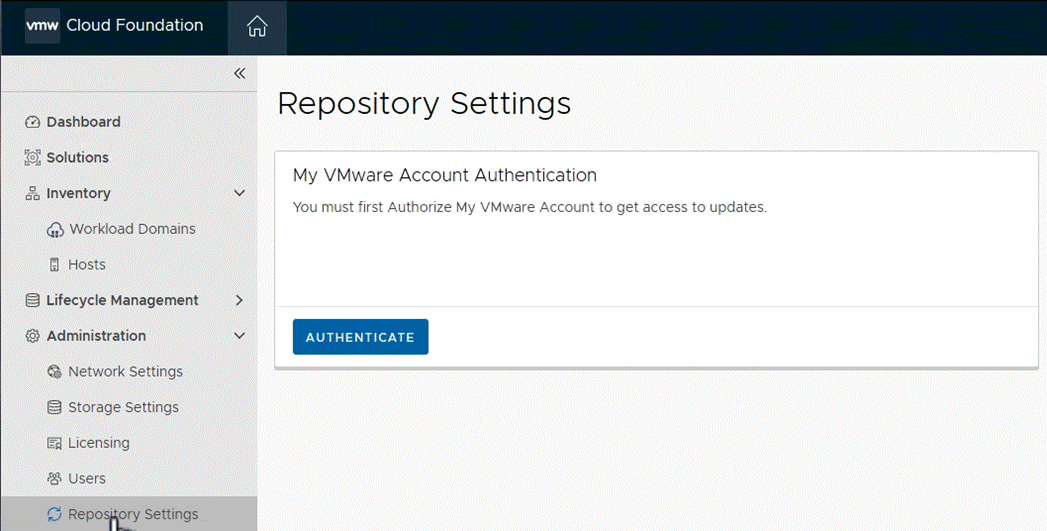This screenshot has height=531, width=1047.
Task: Click the Dashboard gauge icon
Action: pyautogui.click(x=32, y=122)
